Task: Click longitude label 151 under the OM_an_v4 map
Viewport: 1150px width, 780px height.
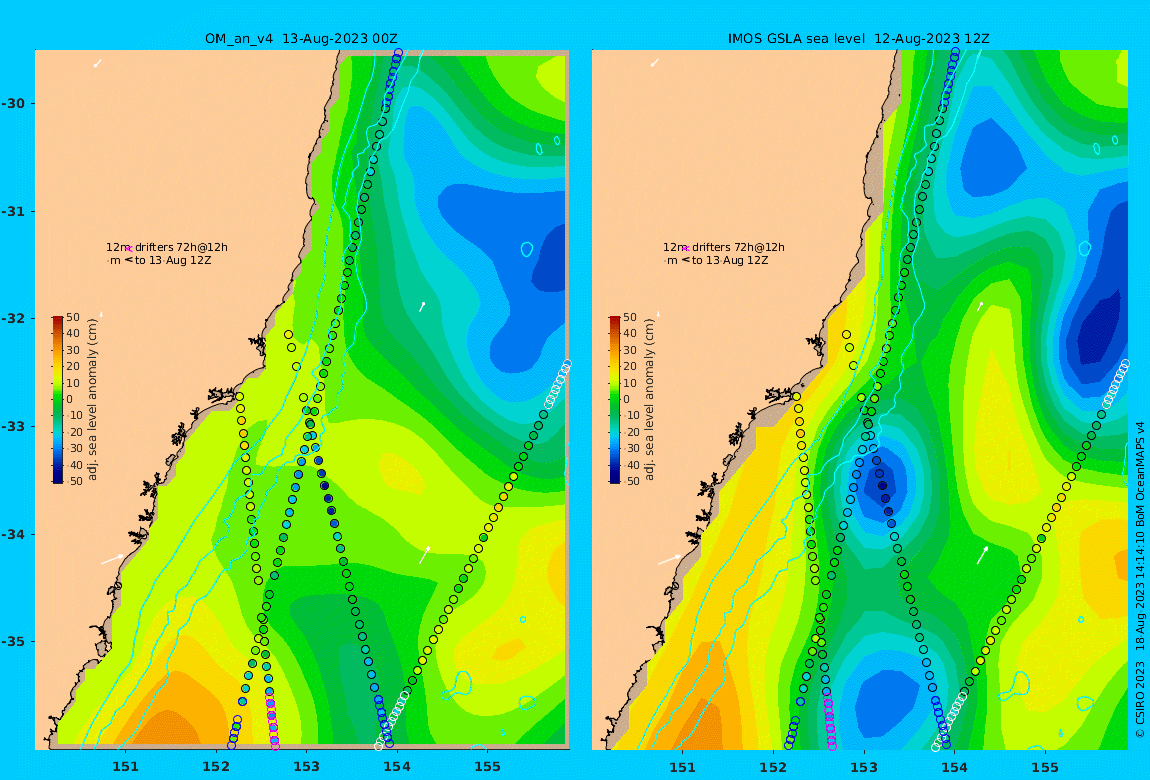Action: pos(125,767)
